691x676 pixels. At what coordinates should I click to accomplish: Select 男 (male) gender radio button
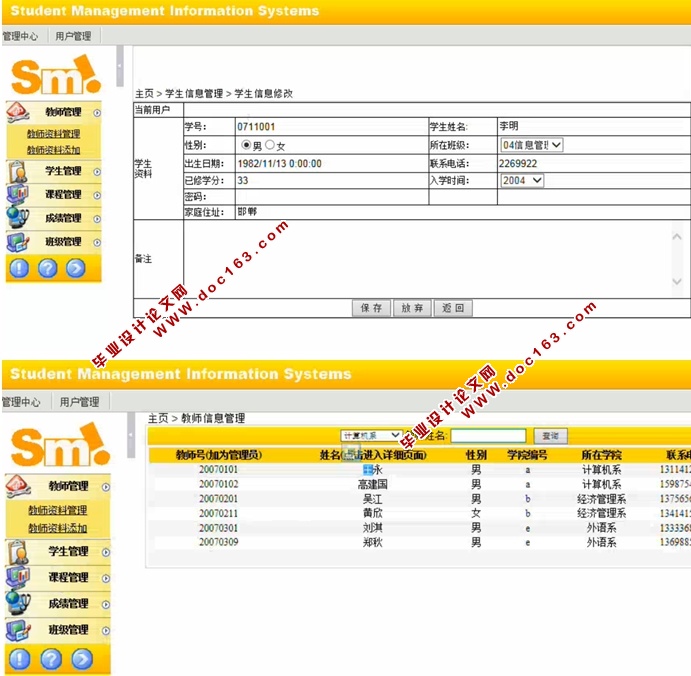(246, 145)
